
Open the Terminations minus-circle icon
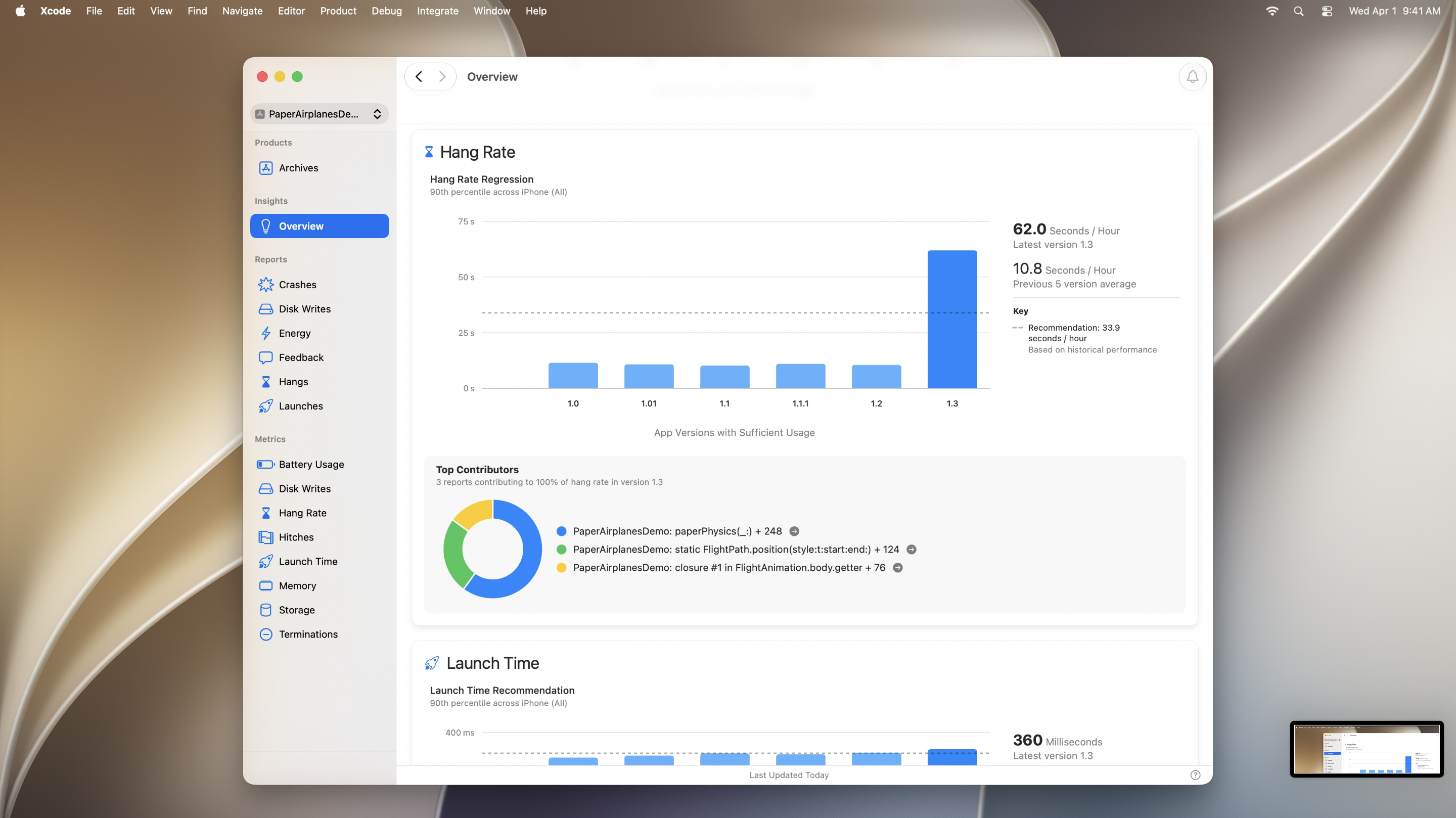tap(265, 634)
